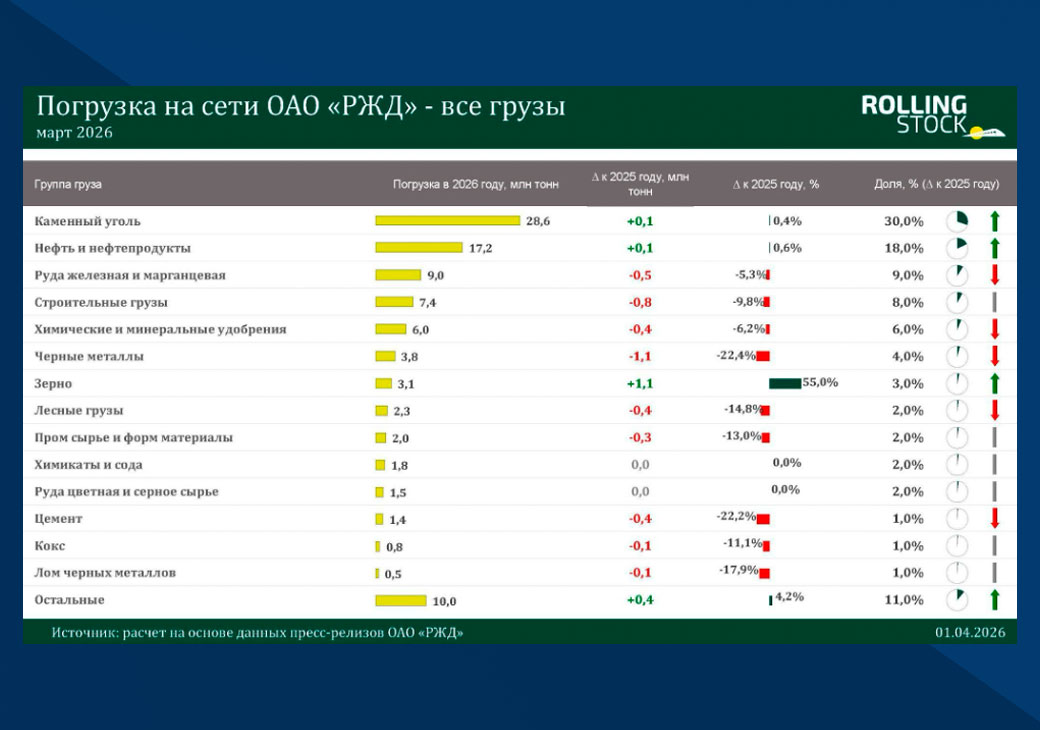Click green up arrow for Каменный уголь

pos(994,221)
